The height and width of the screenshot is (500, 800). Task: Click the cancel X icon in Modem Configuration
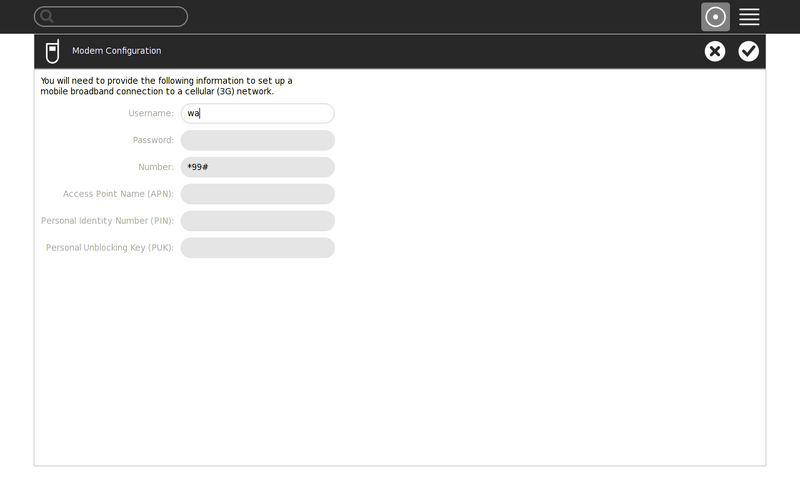pyautogui.click(x=714, y=51)
